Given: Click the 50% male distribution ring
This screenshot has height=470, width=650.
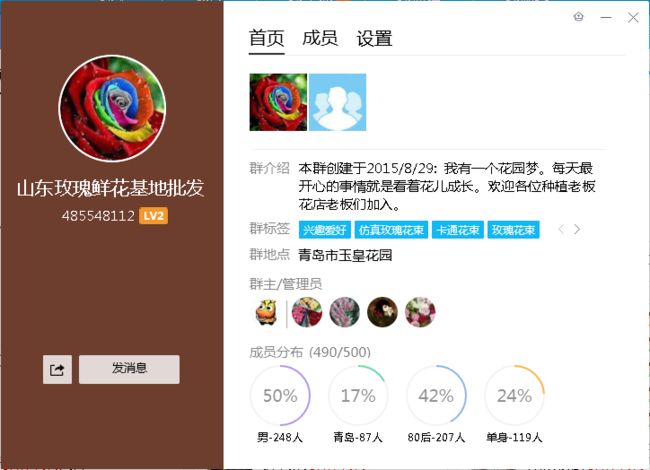Looking at the screenshot, I should (x=280, y=395).
